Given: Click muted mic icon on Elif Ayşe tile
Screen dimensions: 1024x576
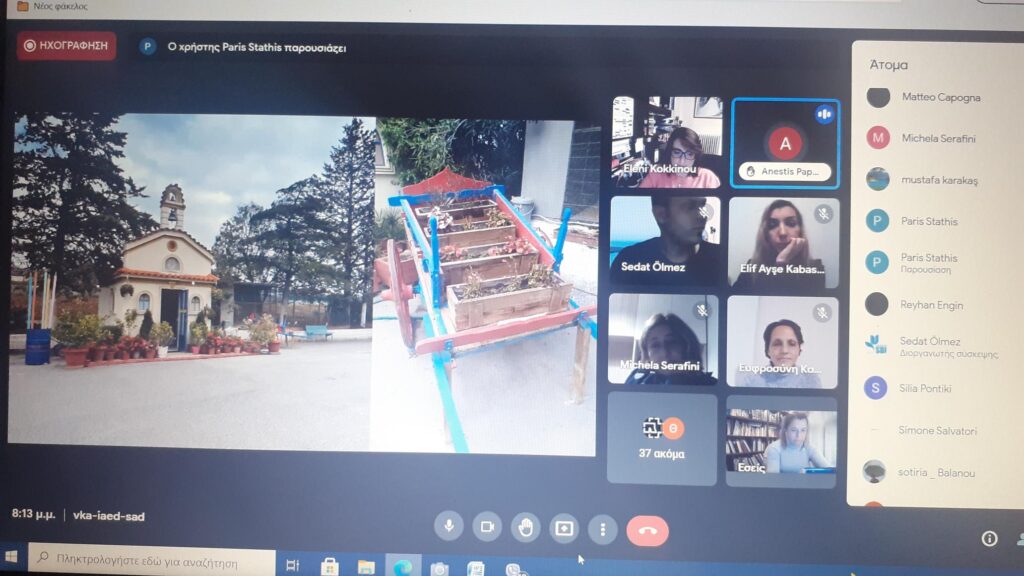Looking at the screenshot, I should [824, 214].
